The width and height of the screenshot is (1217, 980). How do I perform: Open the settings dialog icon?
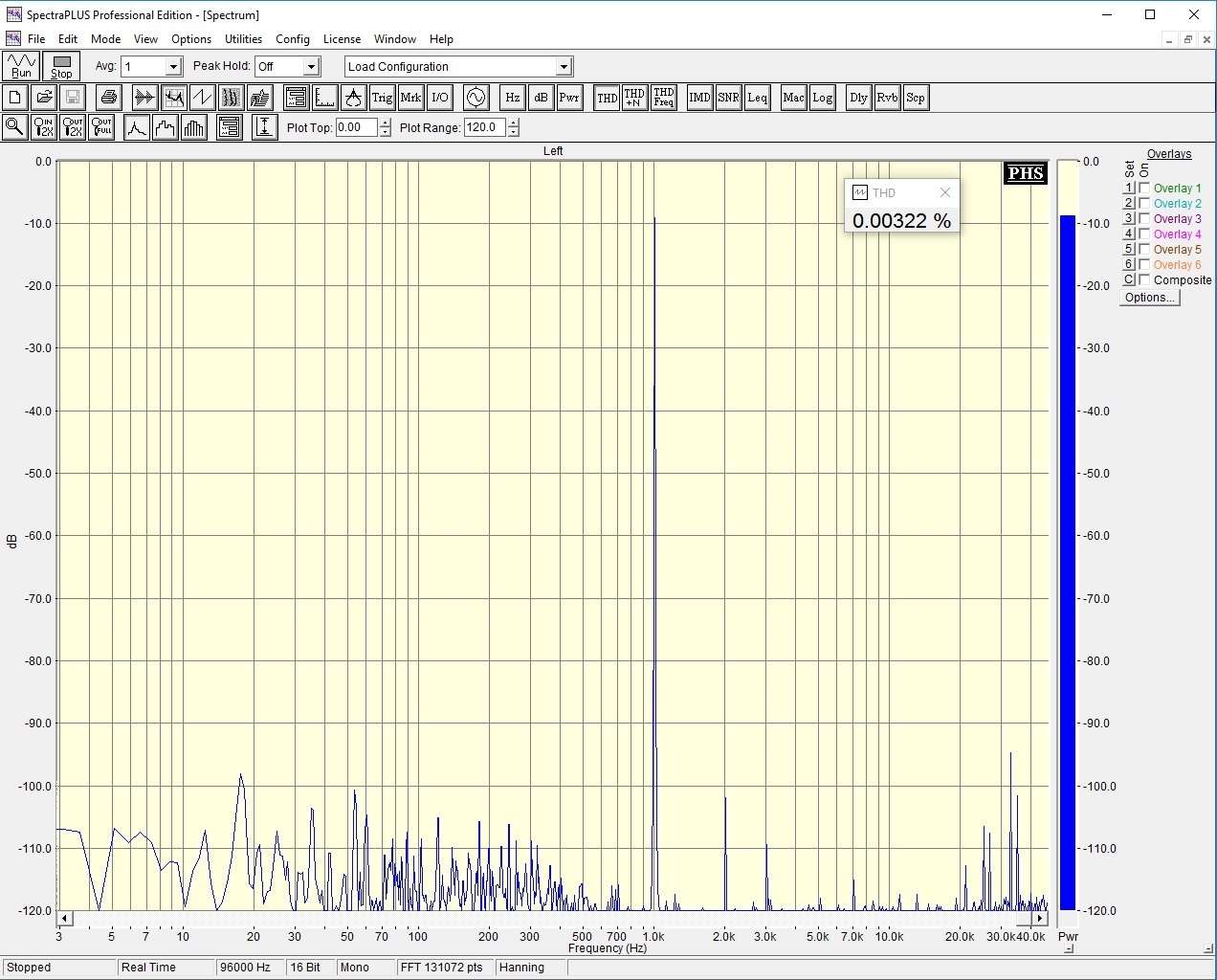(297, 98)
